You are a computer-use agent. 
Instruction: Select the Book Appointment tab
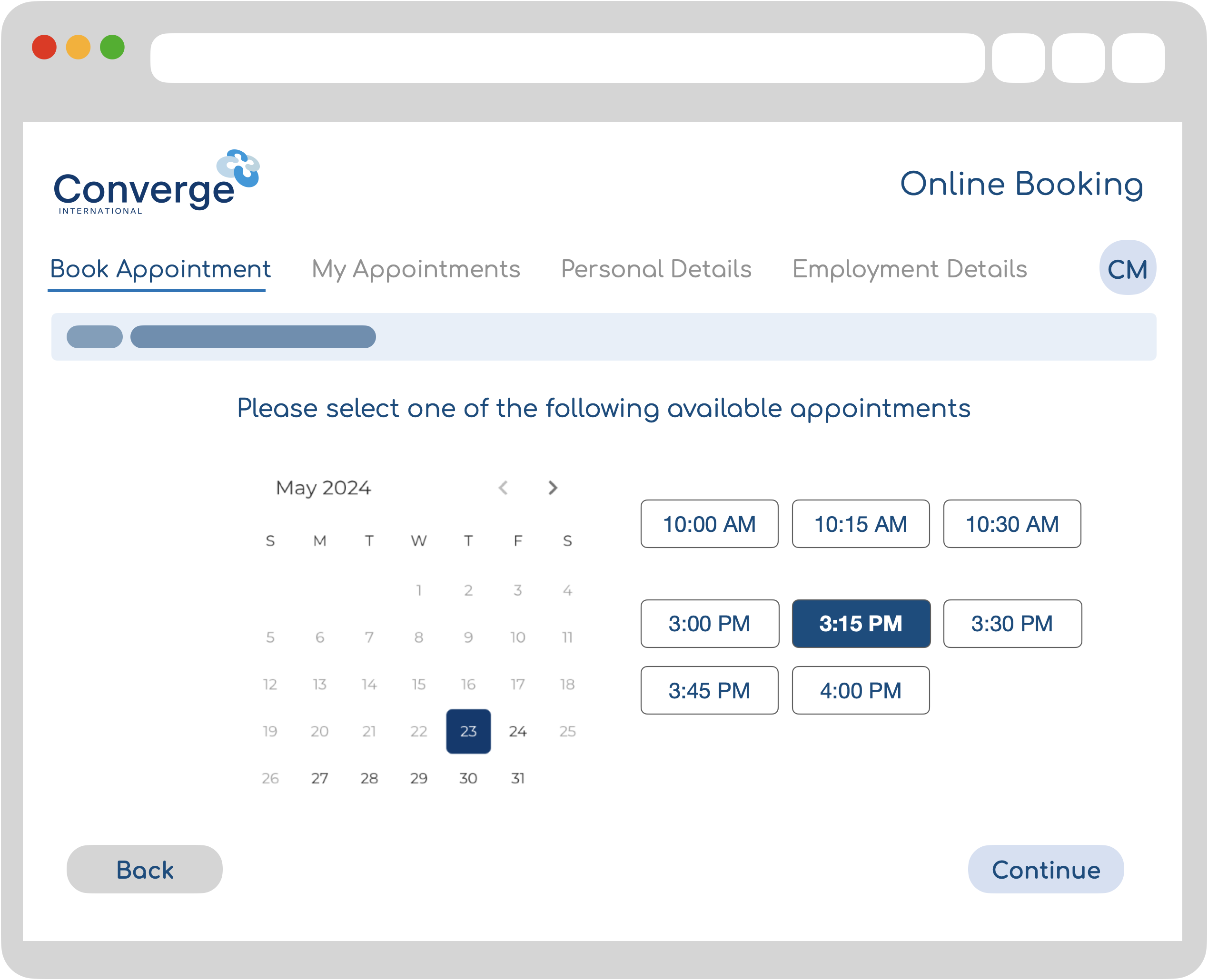(160, 269)
